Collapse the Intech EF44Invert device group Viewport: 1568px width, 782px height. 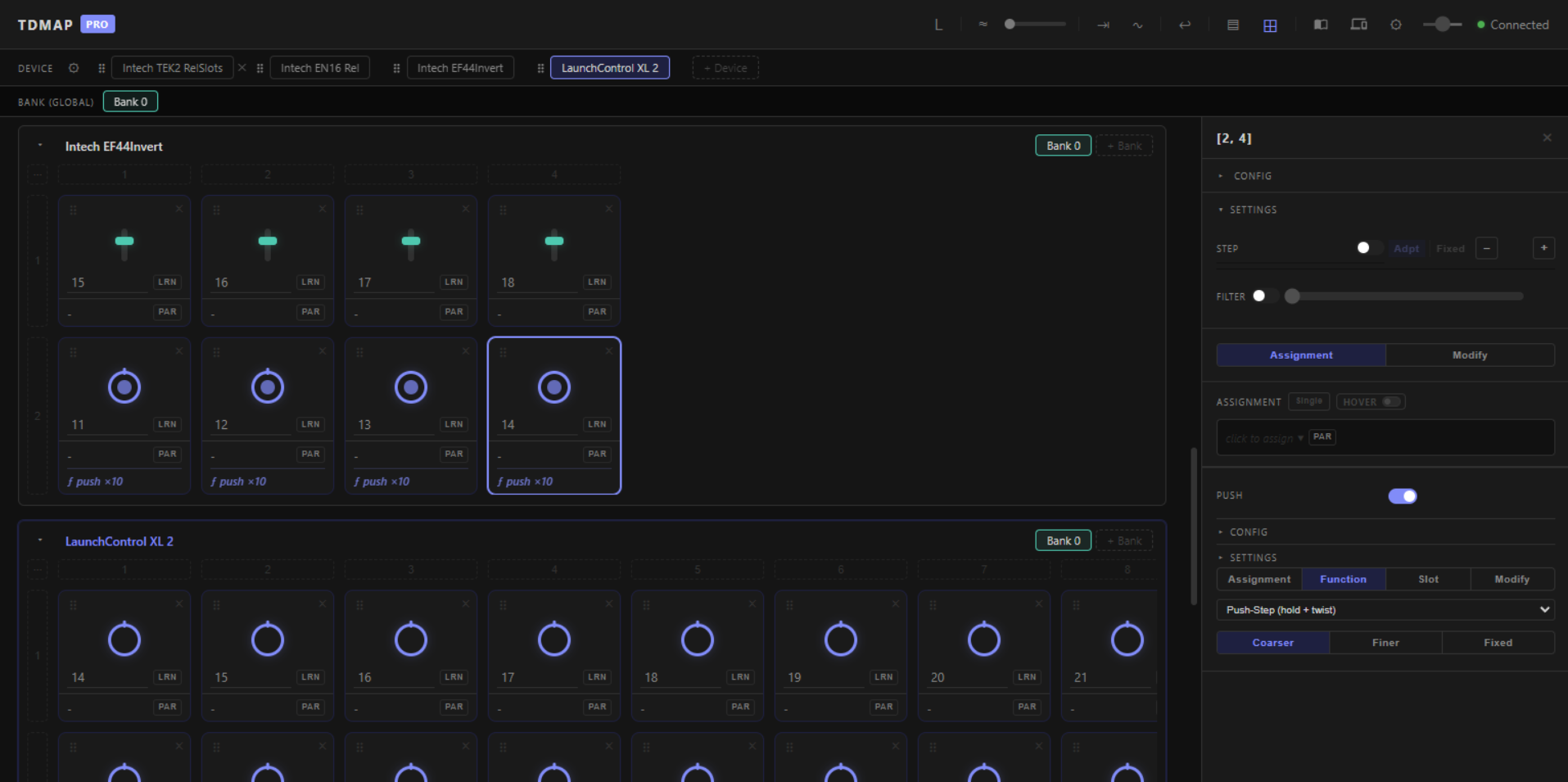point(40,146)
